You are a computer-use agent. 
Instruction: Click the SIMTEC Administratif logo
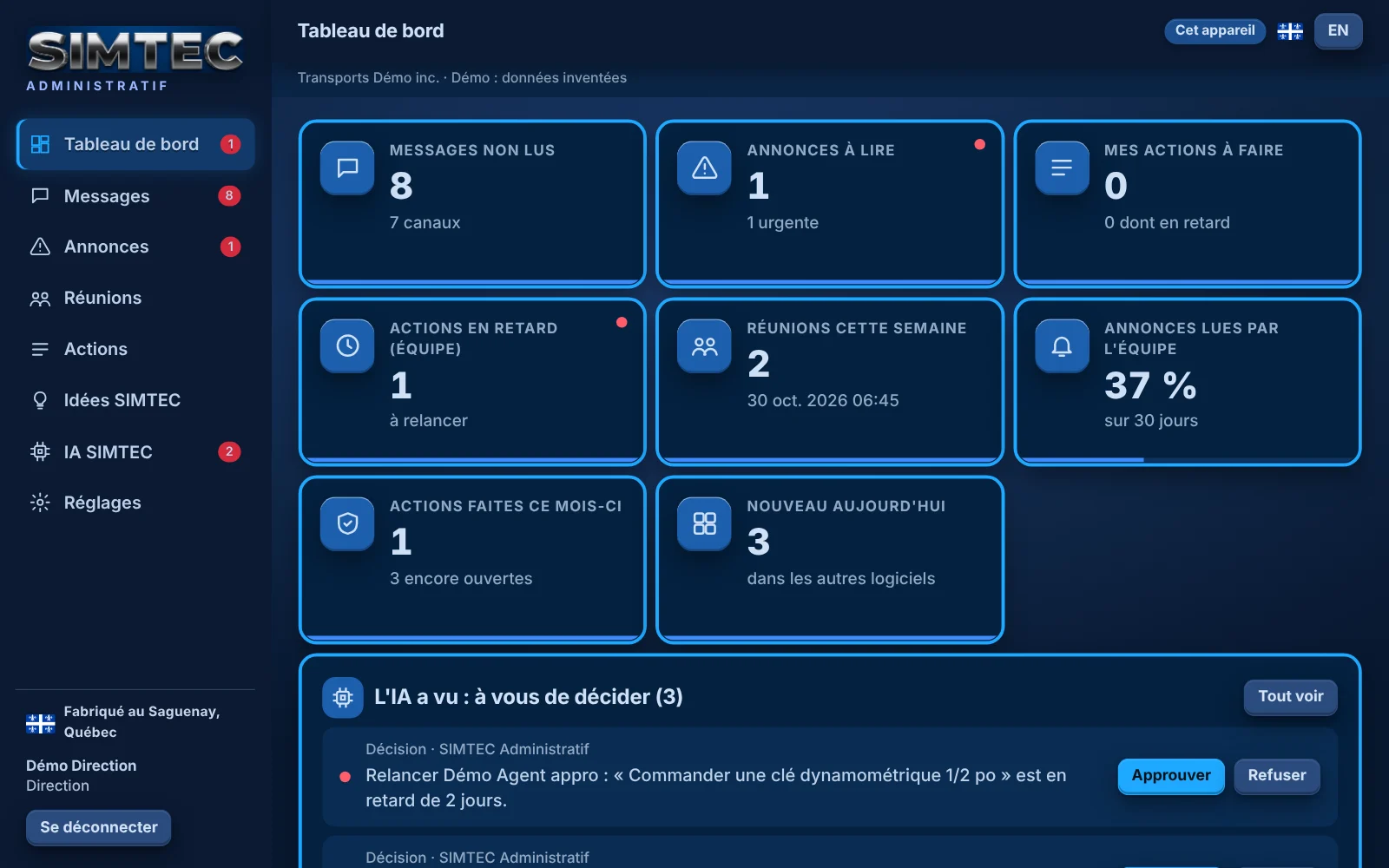(135, 59)
